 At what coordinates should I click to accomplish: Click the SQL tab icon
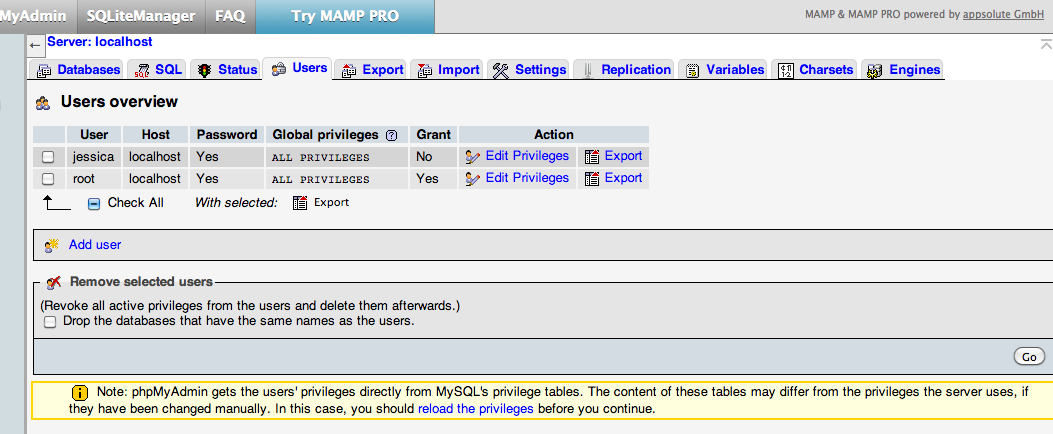(142, 70)
